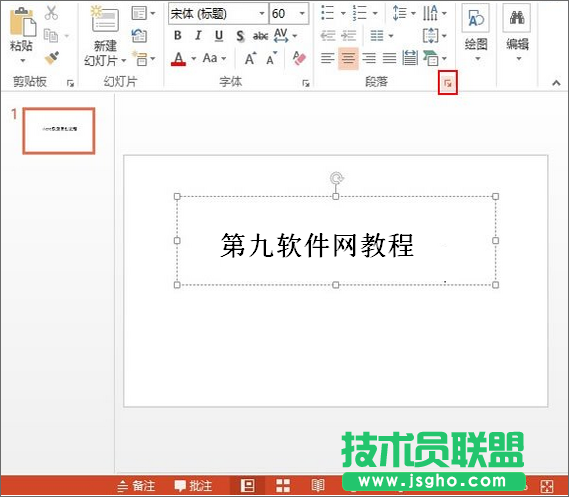
Task: Select center text alignment
Action: pos(348,58)
